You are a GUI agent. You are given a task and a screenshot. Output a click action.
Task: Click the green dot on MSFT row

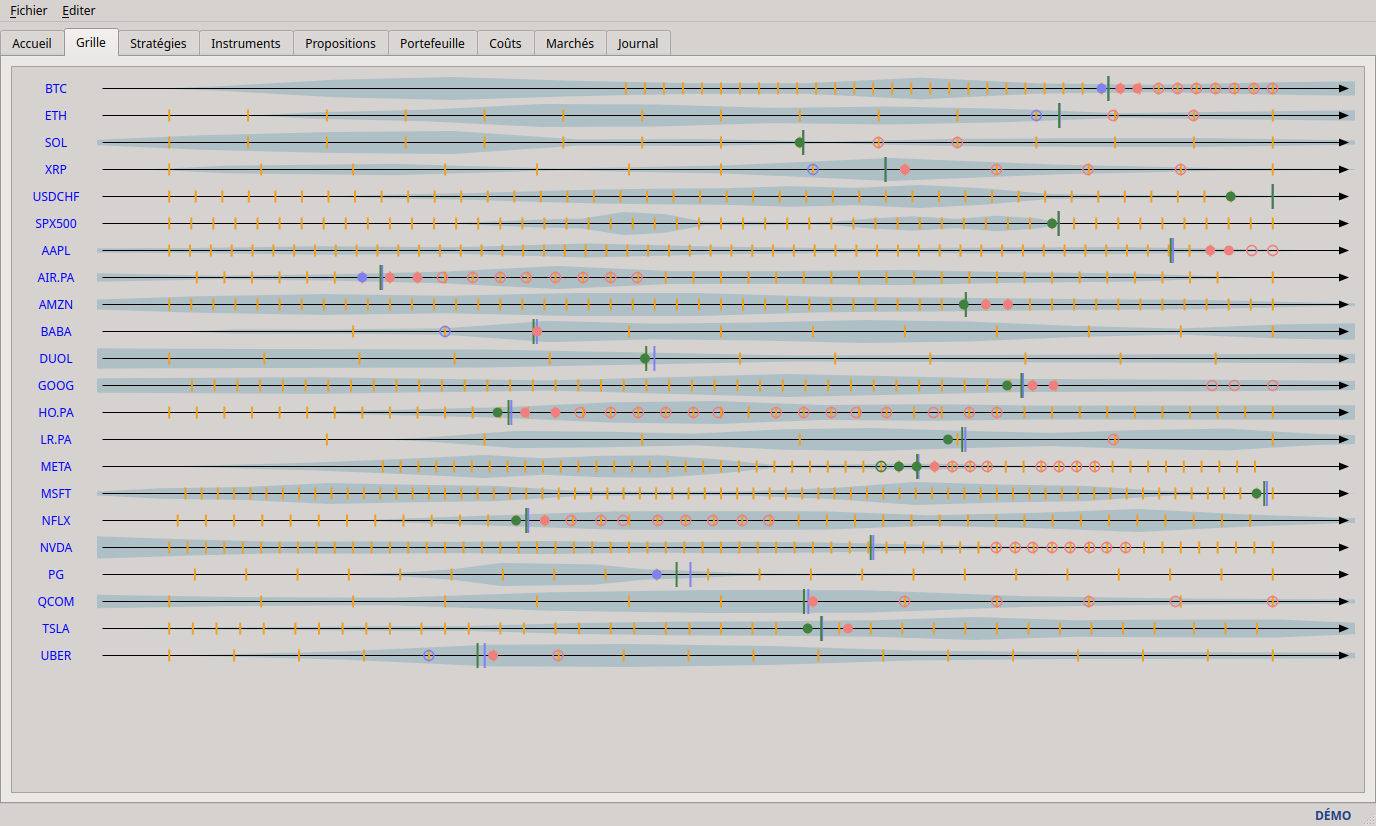1257,493
